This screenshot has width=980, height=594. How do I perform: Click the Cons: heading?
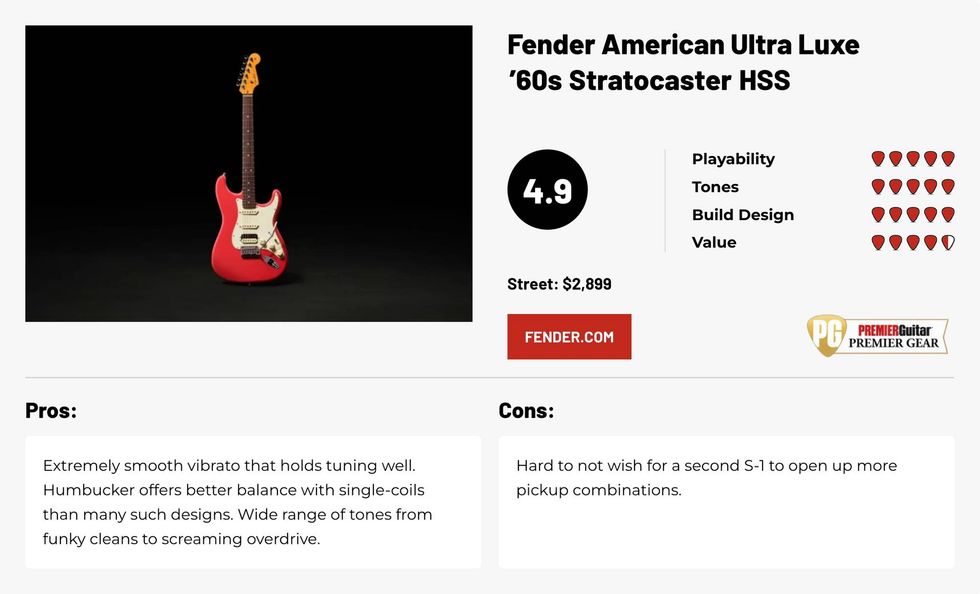(x=526, y=410)
